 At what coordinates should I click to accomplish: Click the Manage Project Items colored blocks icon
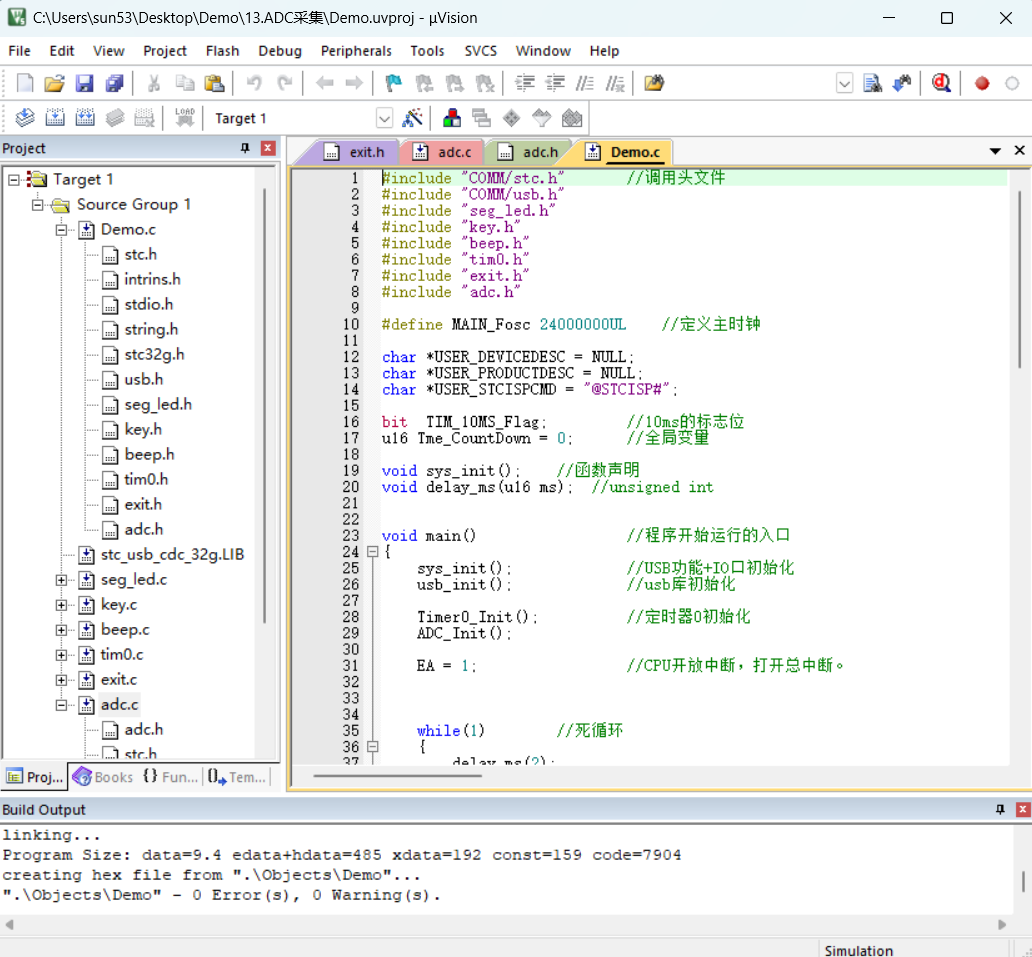[x=452, y=118]
